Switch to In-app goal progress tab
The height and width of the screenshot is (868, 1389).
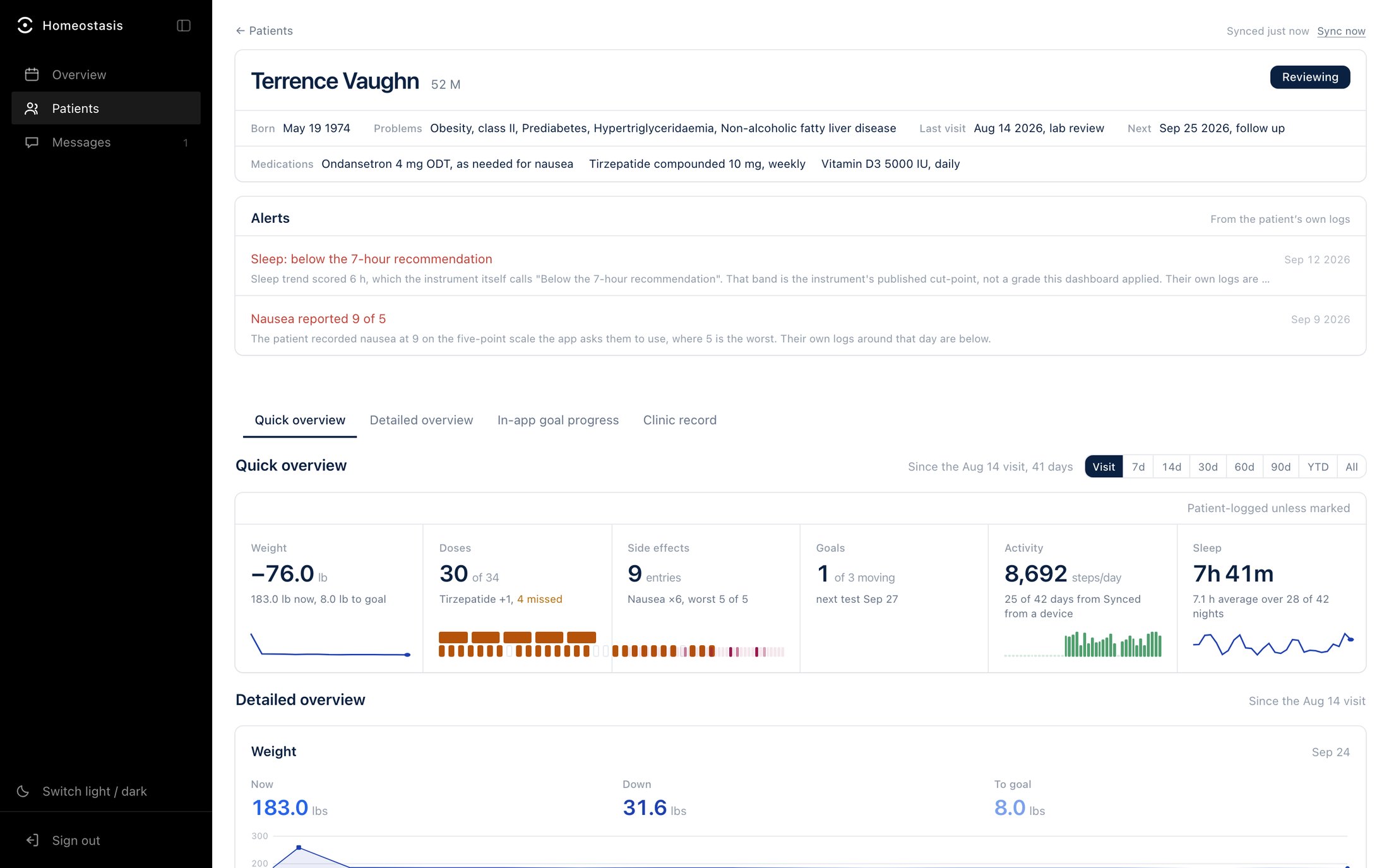[558, 420]
